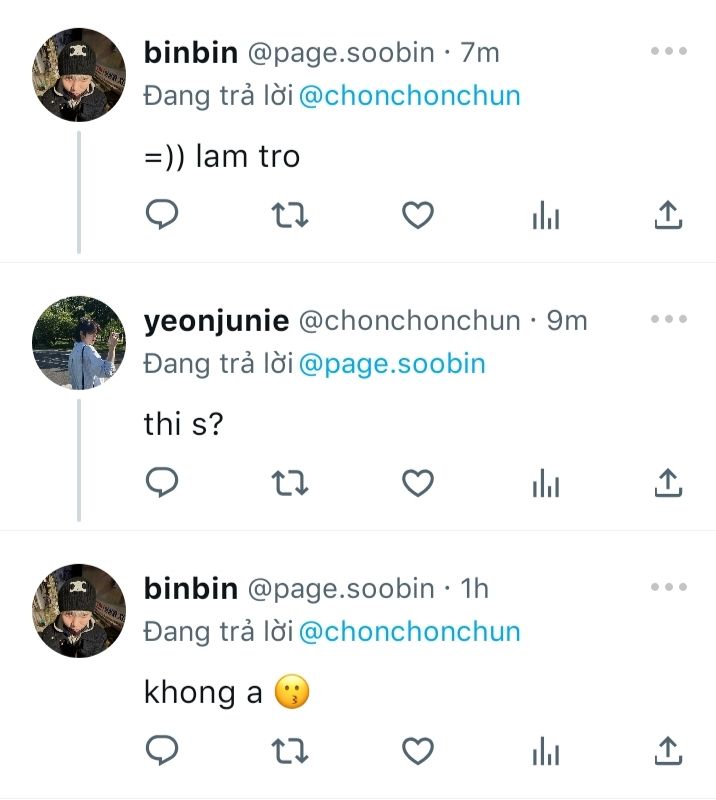
Task: Open @page.soobin mention in yeonjunie's reply
Action: click(392, 363)
